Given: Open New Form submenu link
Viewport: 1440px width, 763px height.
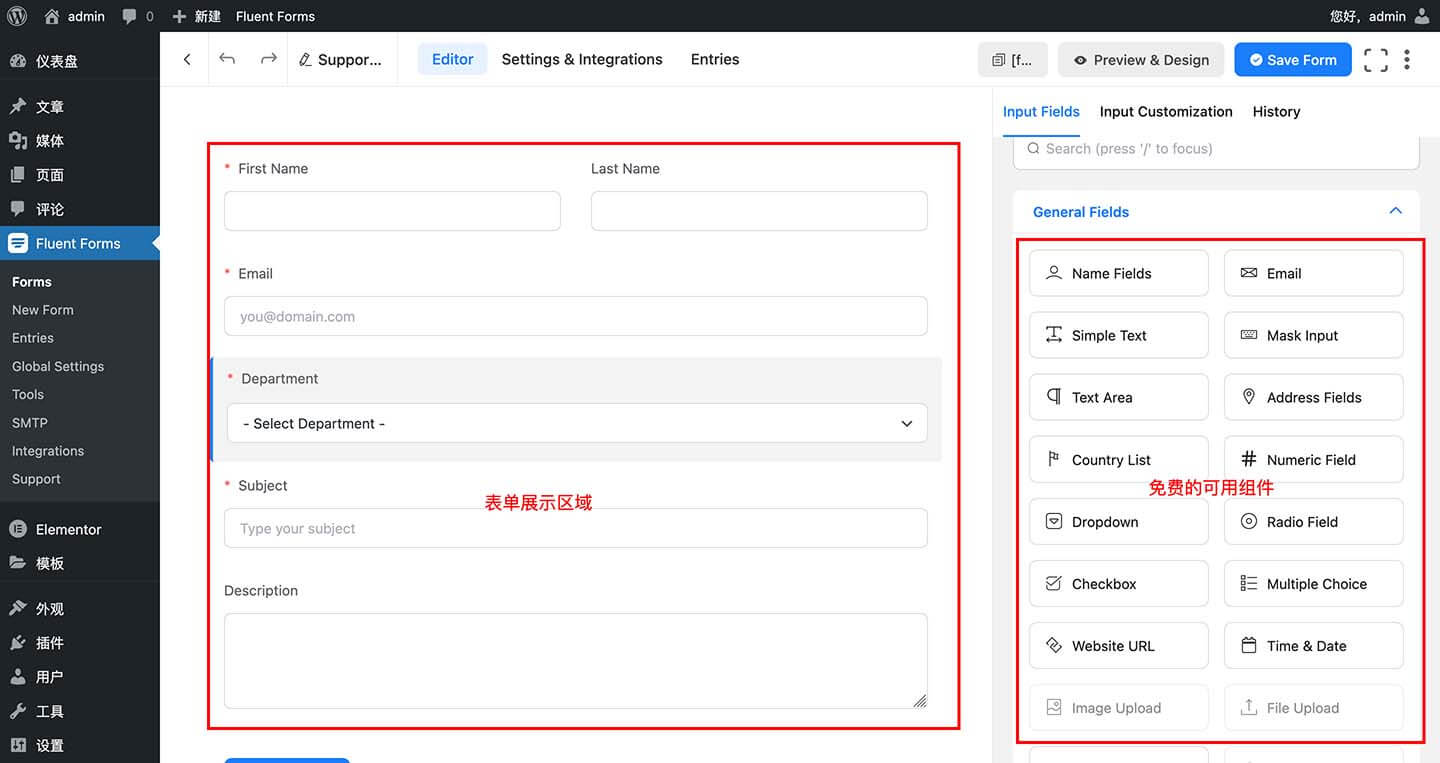Looking at the screenshot, I should click(43, 310).
